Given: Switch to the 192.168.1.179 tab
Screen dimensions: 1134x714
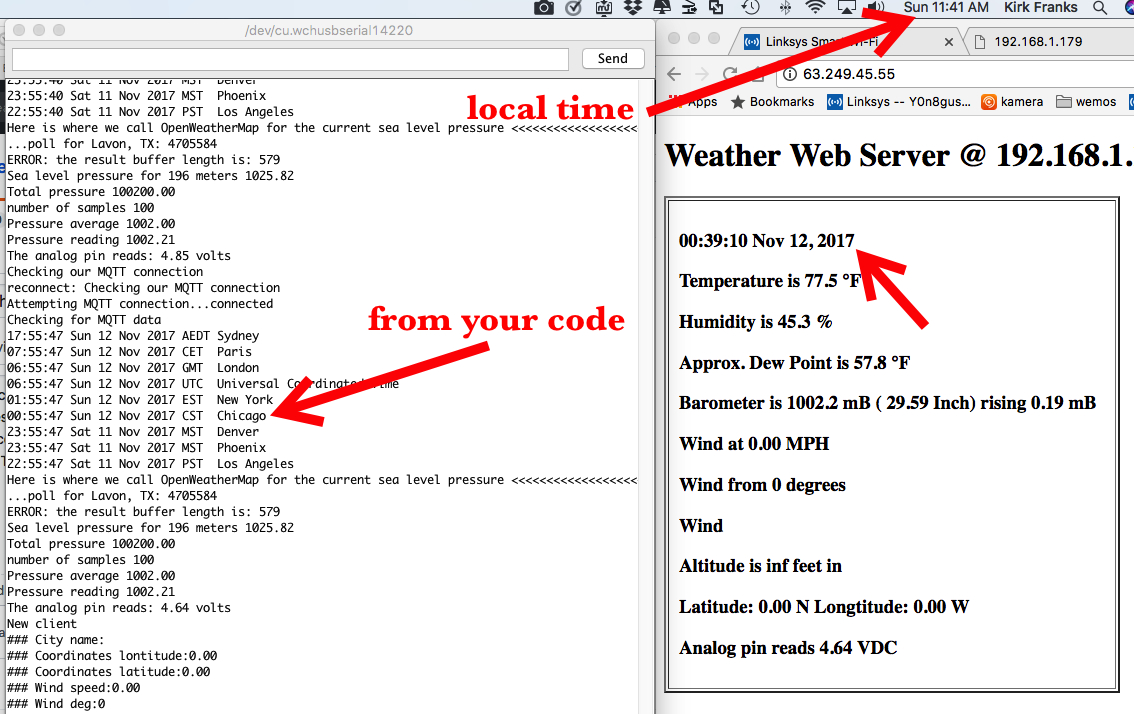Looking at the screenshot, I should (x=1038, y=41).
